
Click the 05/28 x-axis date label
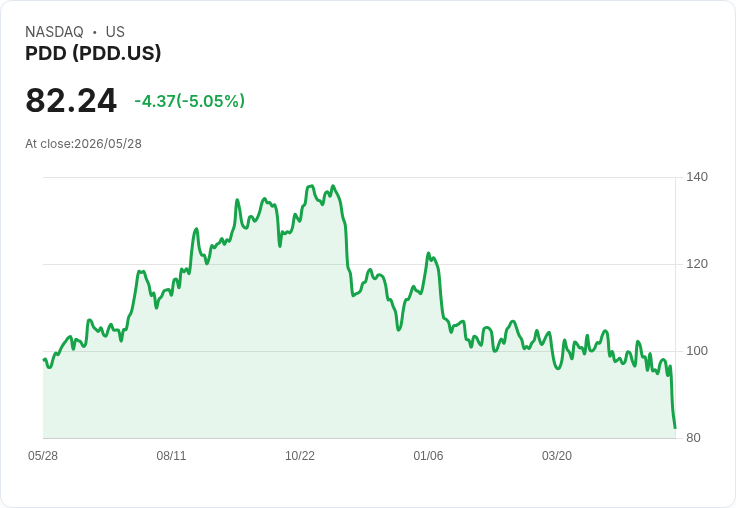point(43,456)
